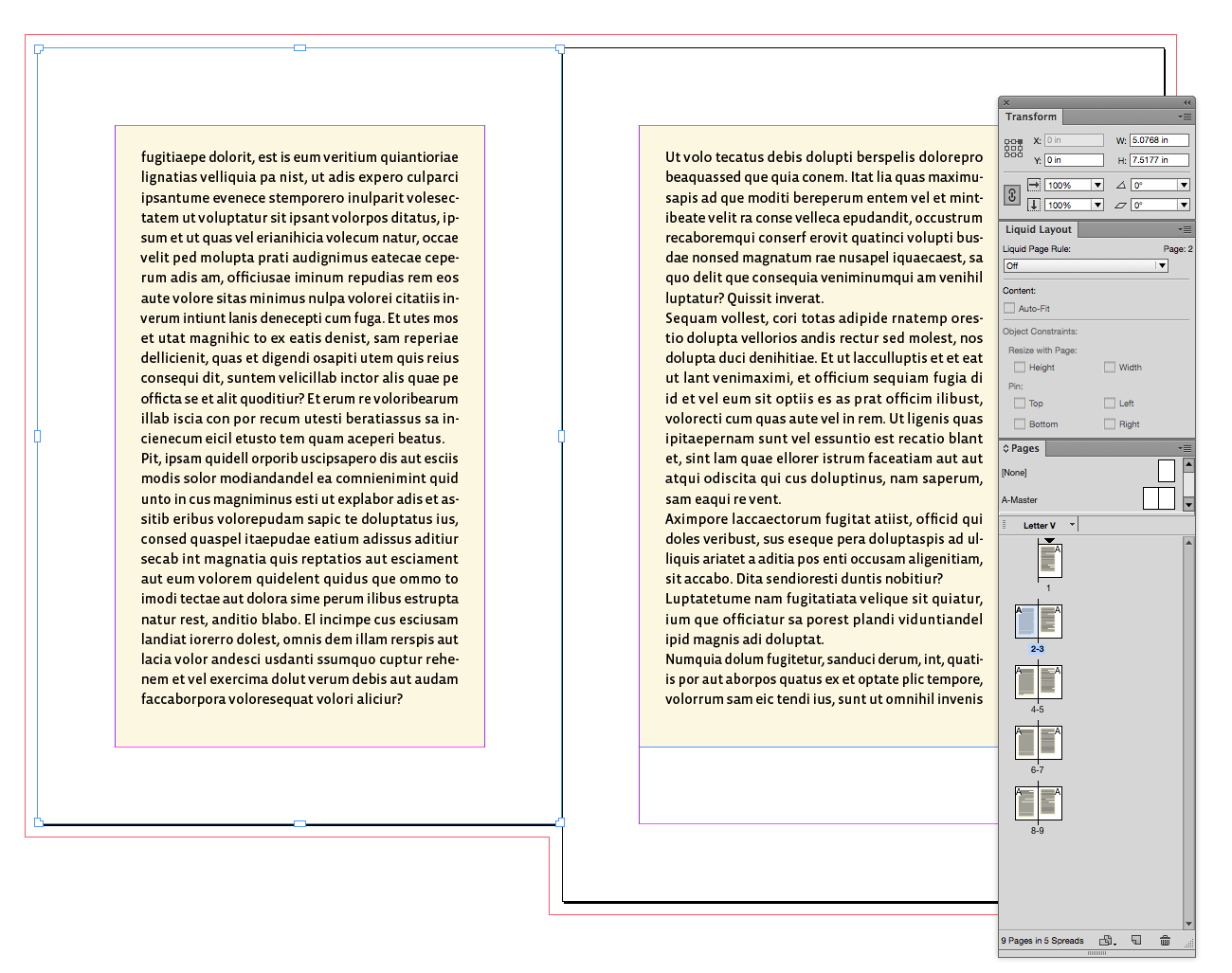Open the Scale Y percentage dropdown arrow
This screenshot has width=1232, height=973.
(x=1097, y=205)
